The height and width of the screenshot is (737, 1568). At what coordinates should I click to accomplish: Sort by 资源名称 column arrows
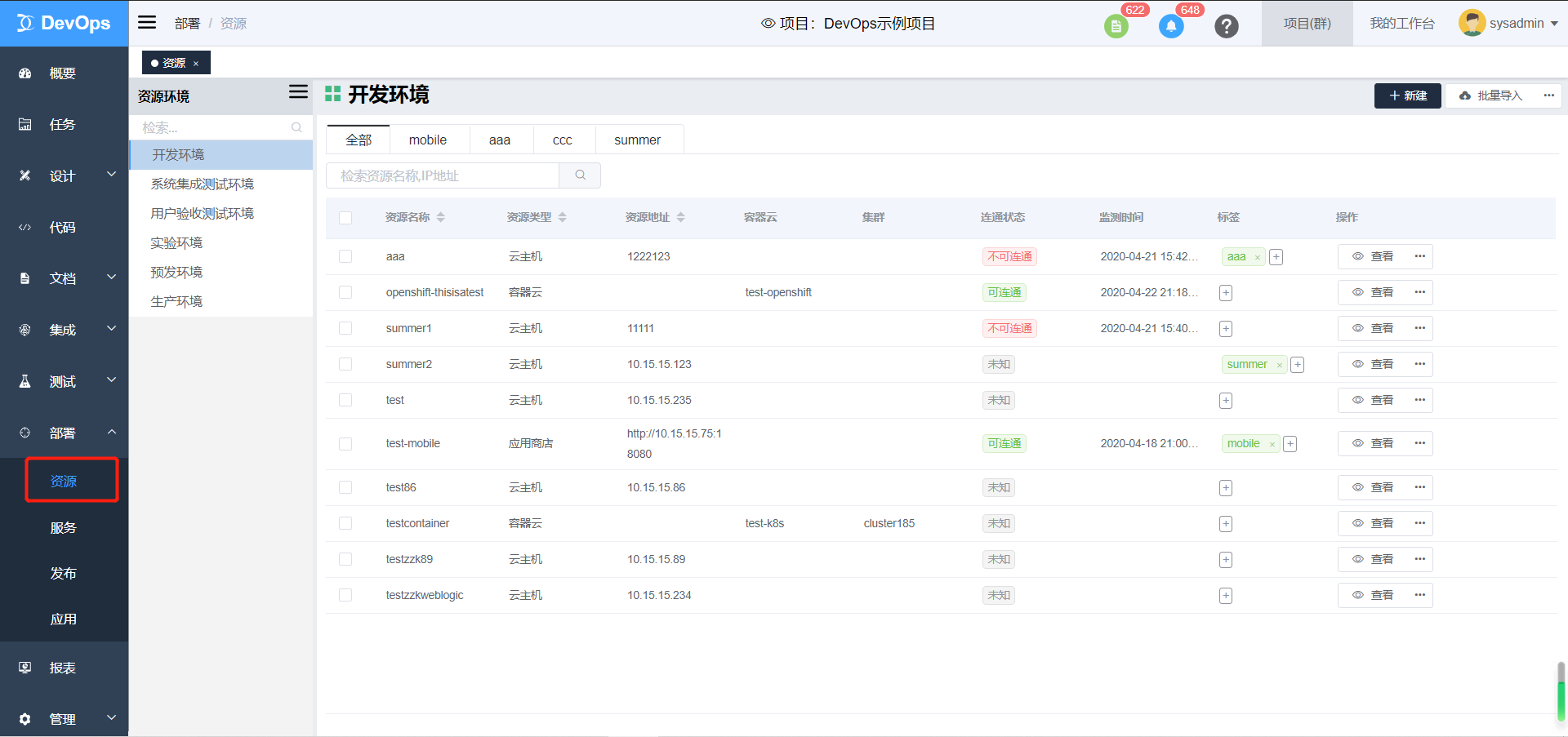coord(441,217)
